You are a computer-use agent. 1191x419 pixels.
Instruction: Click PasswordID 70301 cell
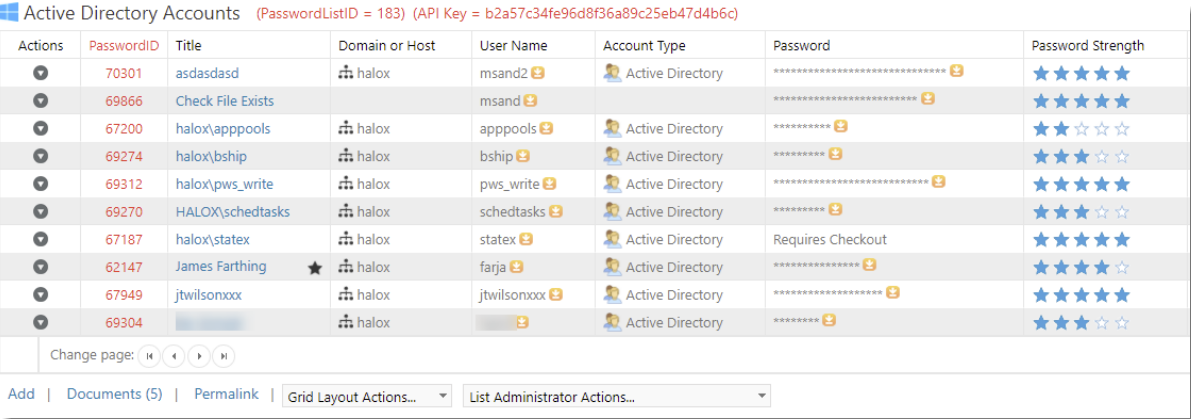[x=124, y=74]
